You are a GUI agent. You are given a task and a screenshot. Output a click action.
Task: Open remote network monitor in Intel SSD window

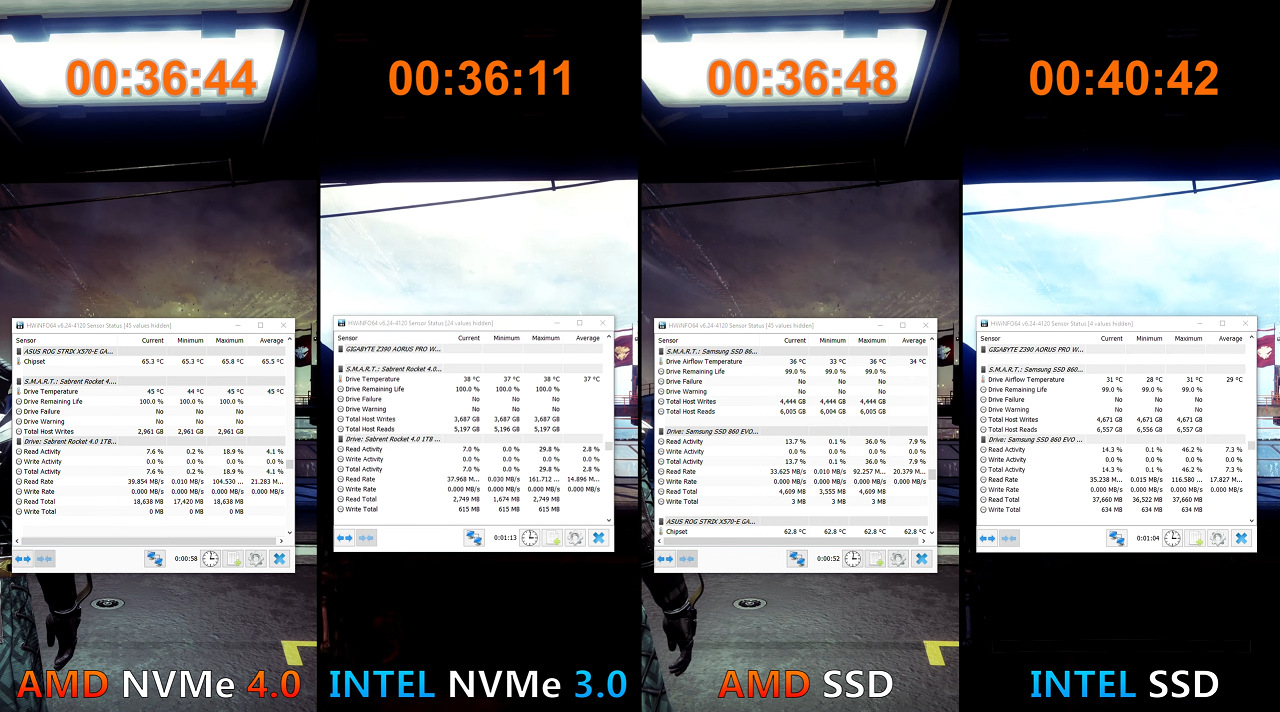coord(1117,537)
